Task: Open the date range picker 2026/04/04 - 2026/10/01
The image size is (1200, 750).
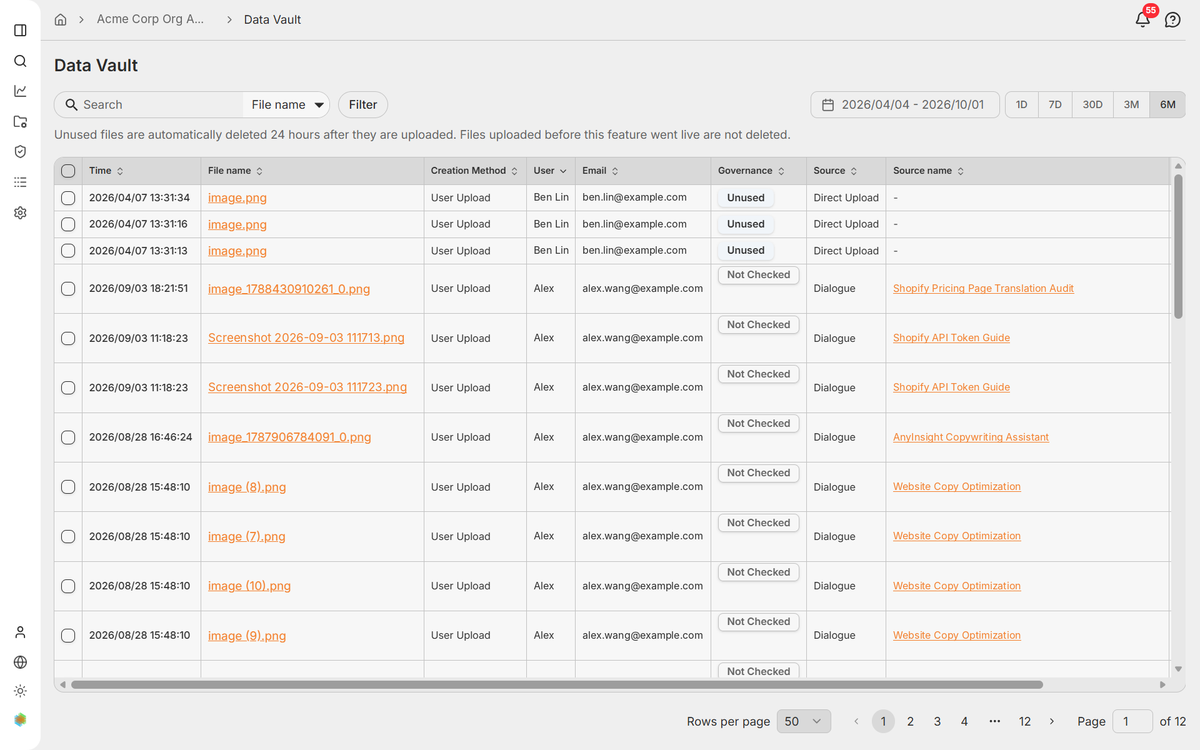Action: click(x=905, y=105)
